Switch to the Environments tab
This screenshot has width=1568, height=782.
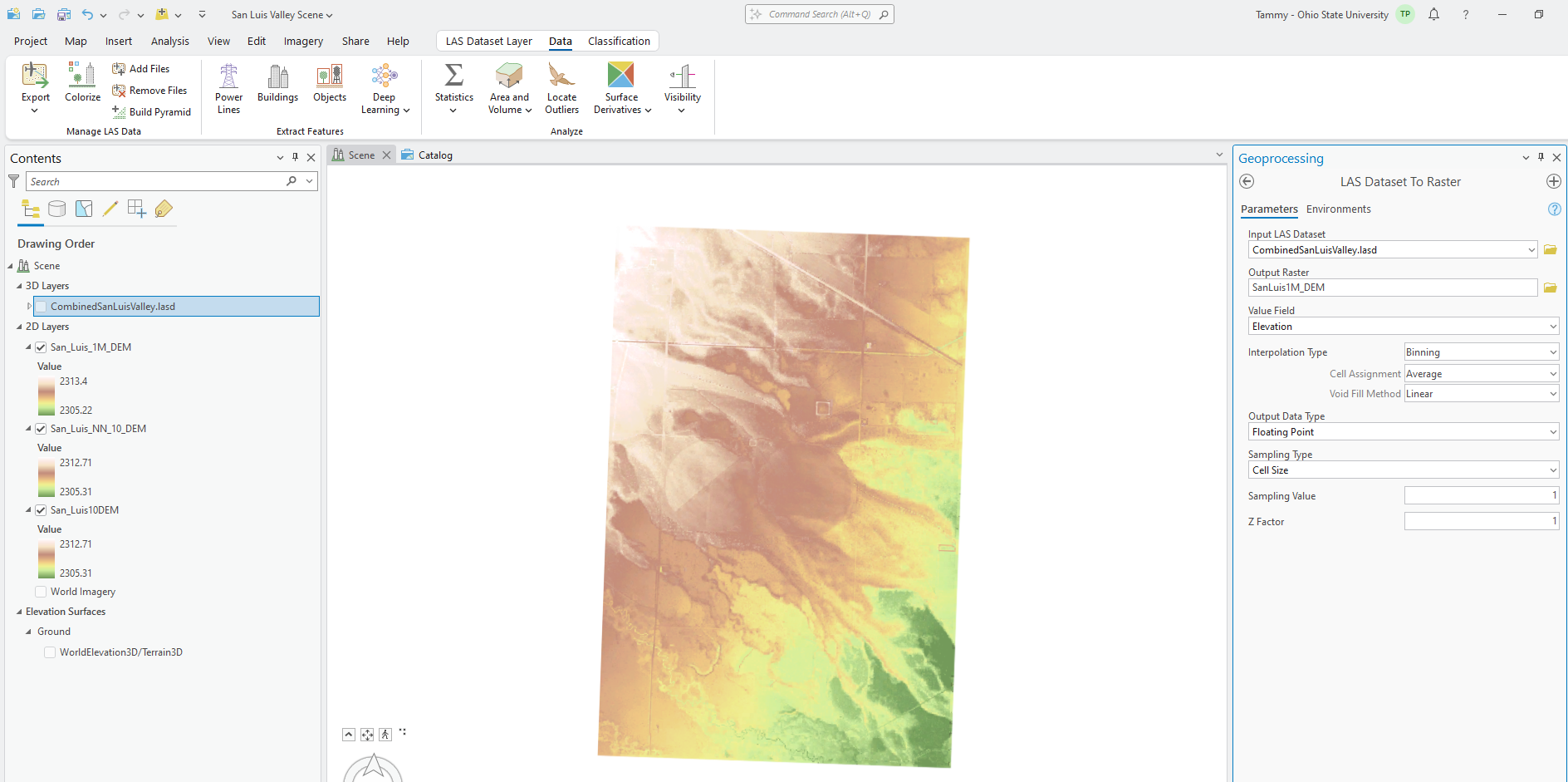(x=1338, y=209)
